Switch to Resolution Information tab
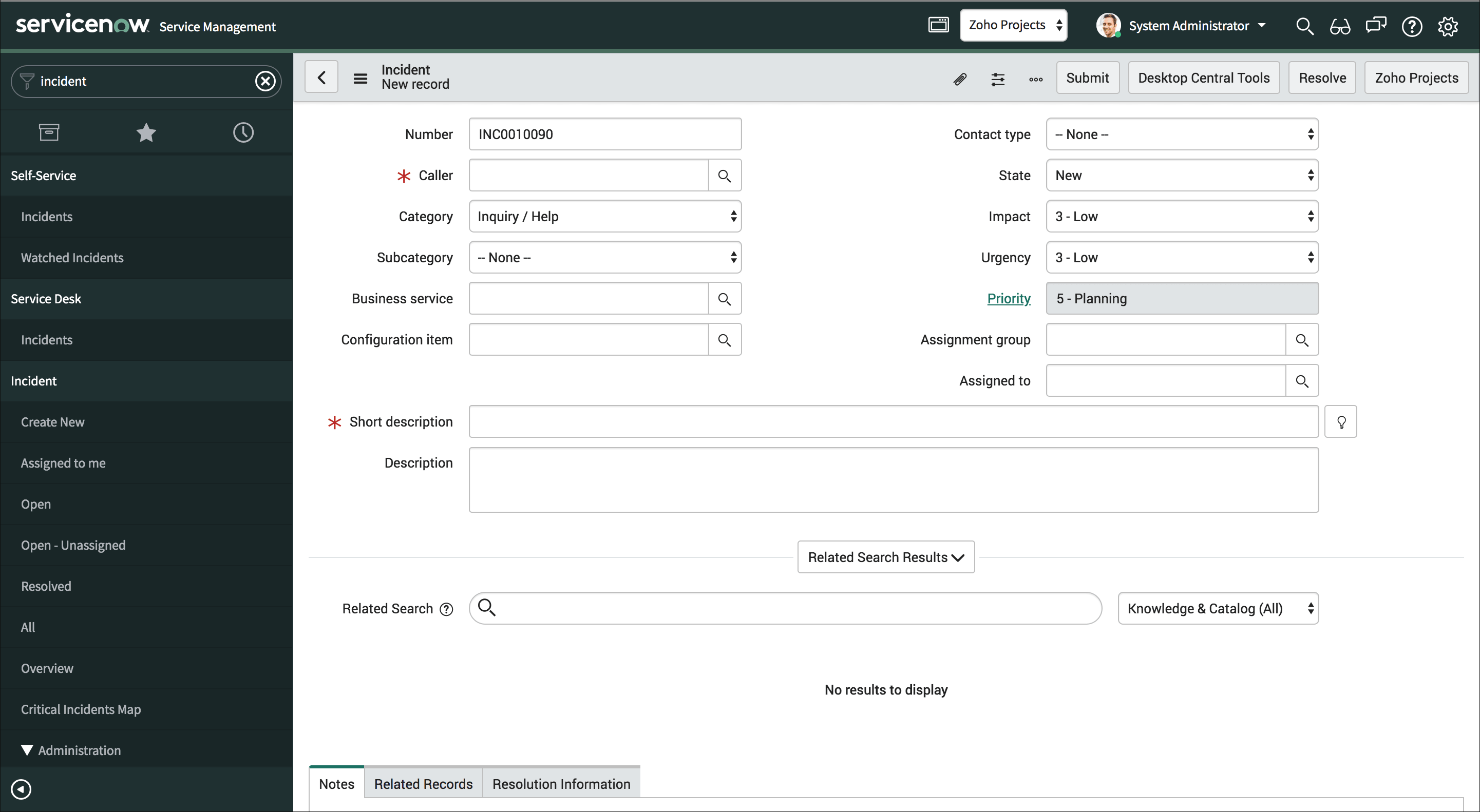 [x=561, y=783]
